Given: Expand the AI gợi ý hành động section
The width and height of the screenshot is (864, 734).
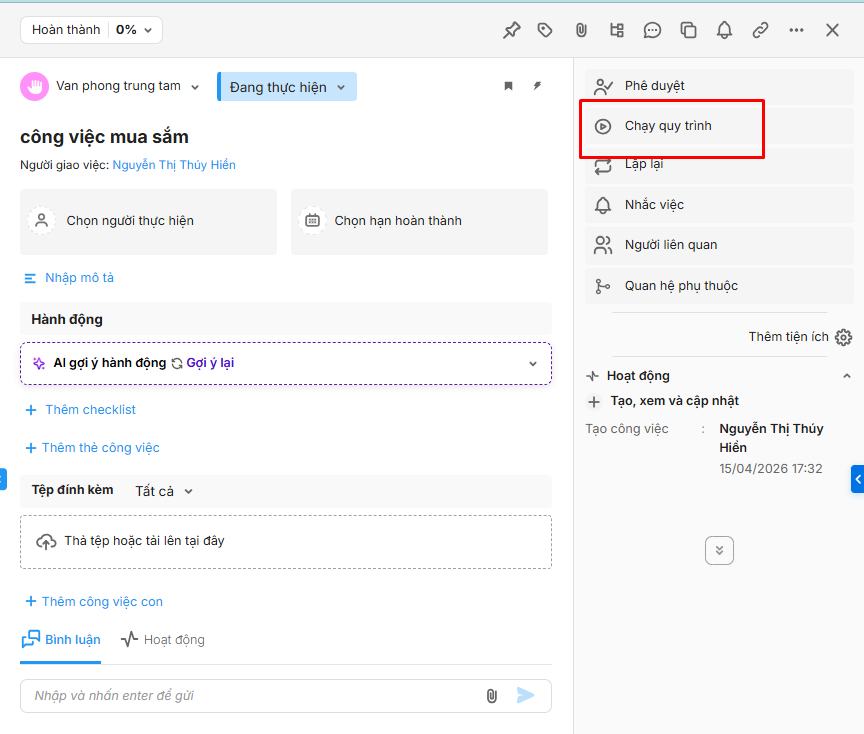Looking at the screenshot, I should point(532,364).
